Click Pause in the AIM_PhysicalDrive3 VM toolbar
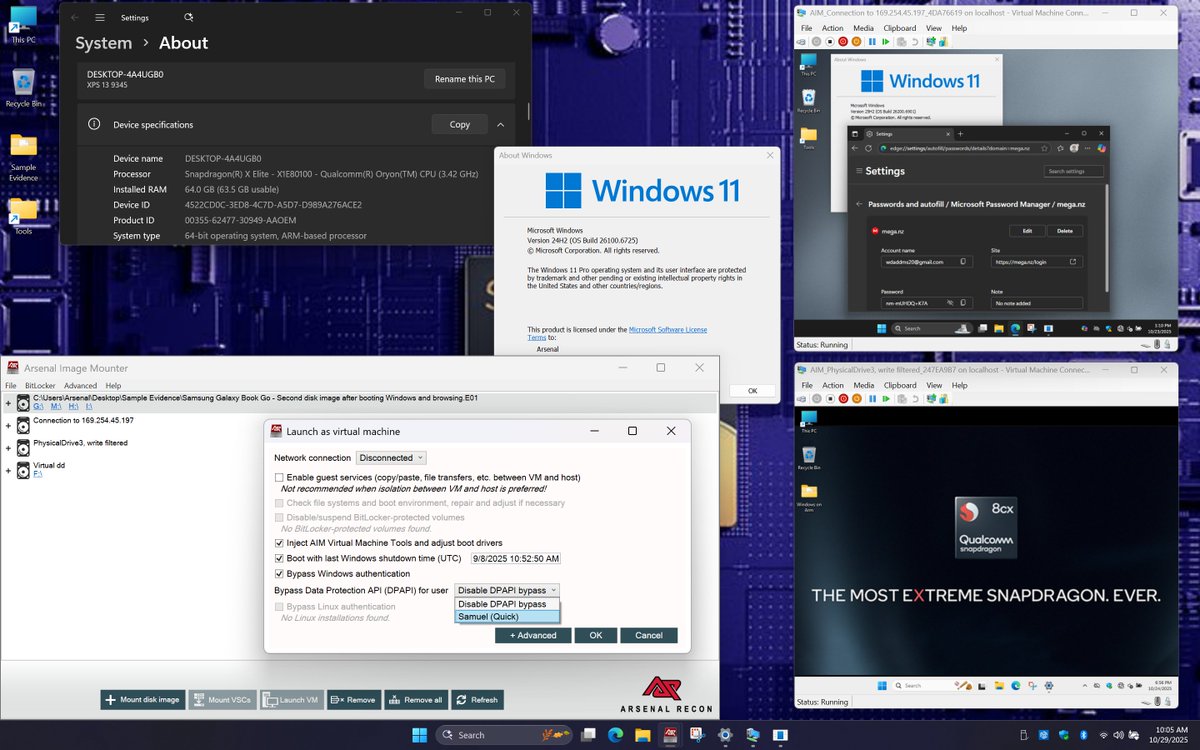 [x=872, y=399]
